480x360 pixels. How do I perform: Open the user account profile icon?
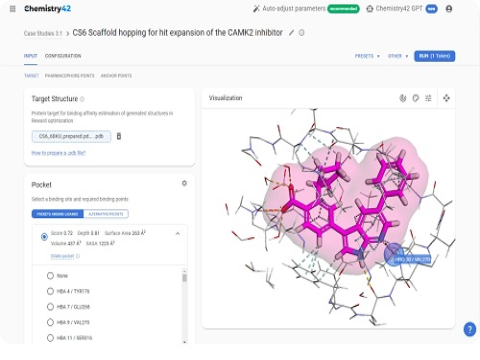point(449,9)
